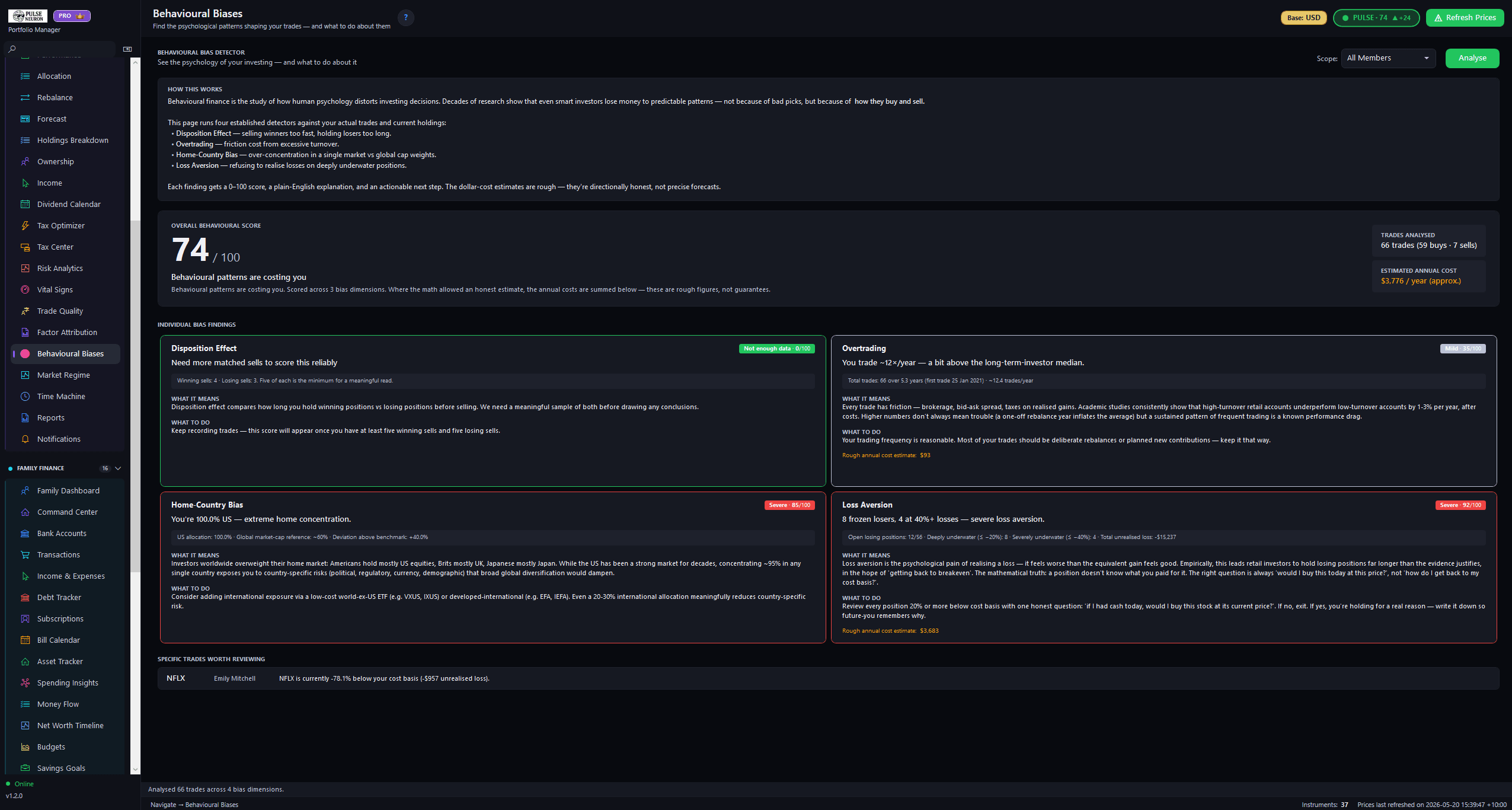Click the Base: USD button

[1303, 18]
